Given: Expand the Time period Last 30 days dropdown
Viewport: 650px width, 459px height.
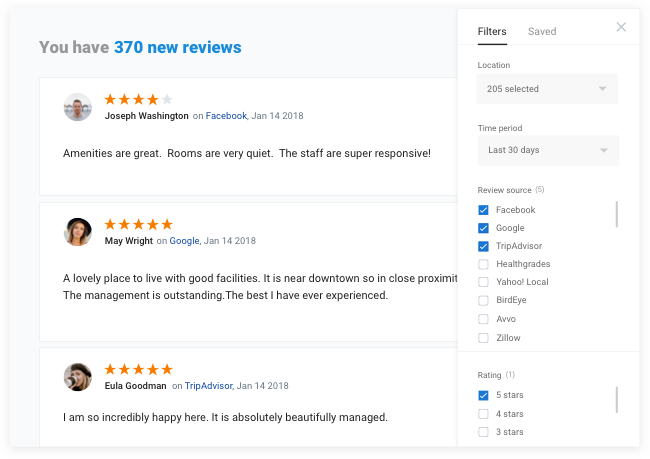Looking at the screenshot, I should click(x=548, y=150).
